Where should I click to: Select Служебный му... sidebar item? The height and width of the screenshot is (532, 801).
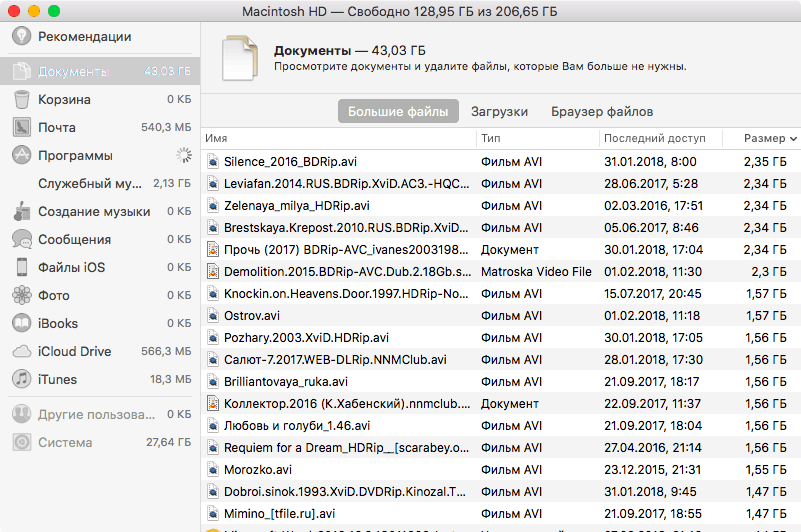point(100,183)
